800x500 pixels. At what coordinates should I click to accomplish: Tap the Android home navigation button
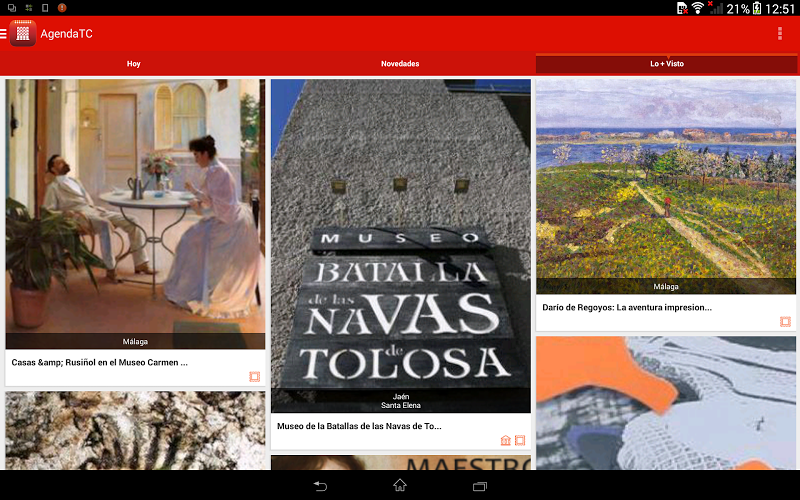click(400, 485)
